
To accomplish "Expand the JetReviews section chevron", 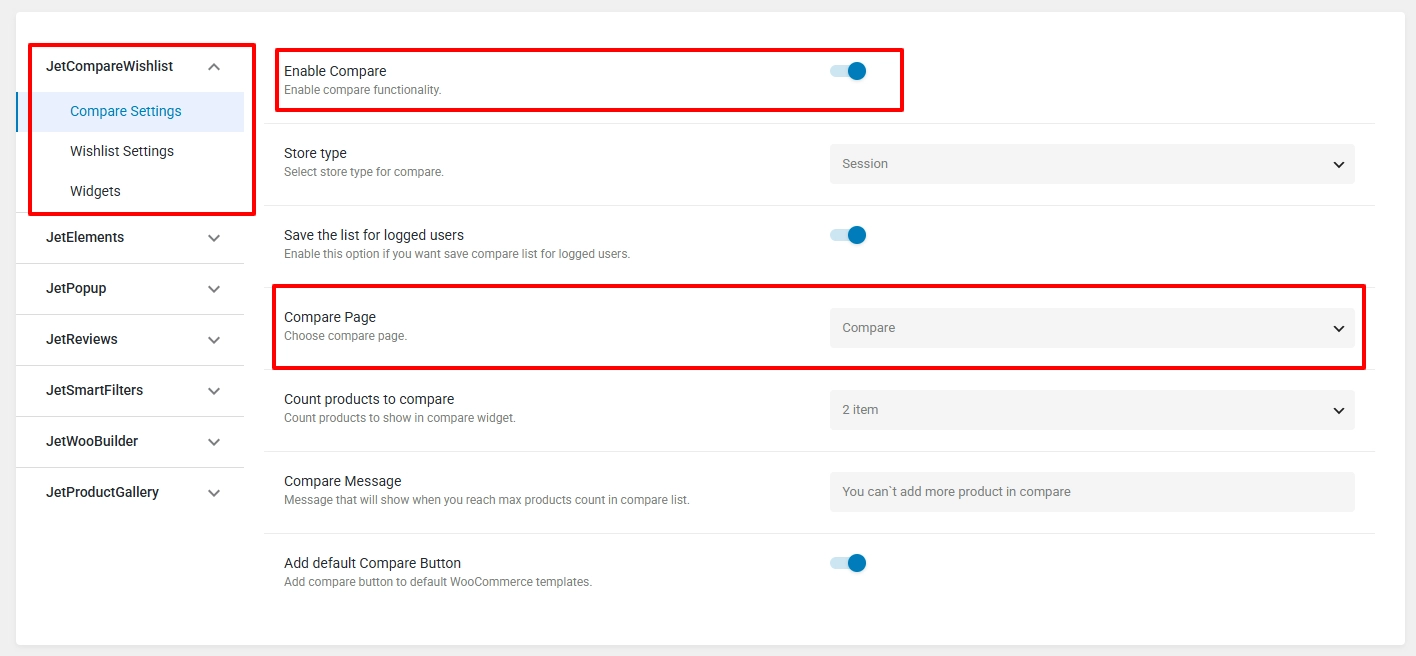I will click(213, 340).
